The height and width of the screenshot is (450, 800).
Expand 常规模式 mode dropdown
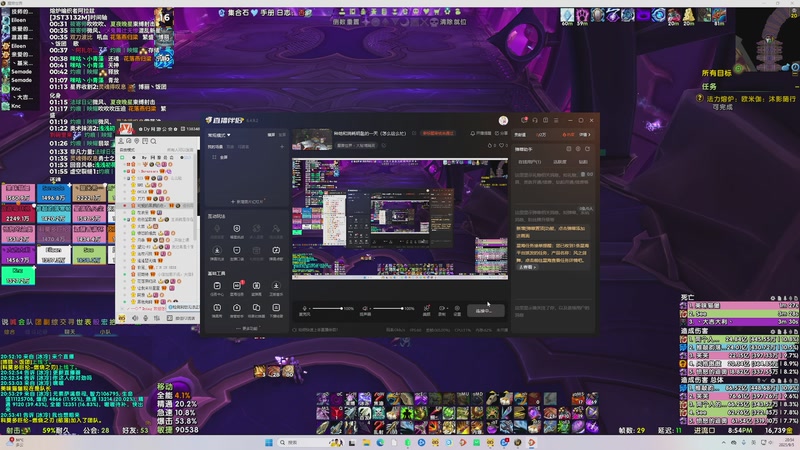(219, 135)
